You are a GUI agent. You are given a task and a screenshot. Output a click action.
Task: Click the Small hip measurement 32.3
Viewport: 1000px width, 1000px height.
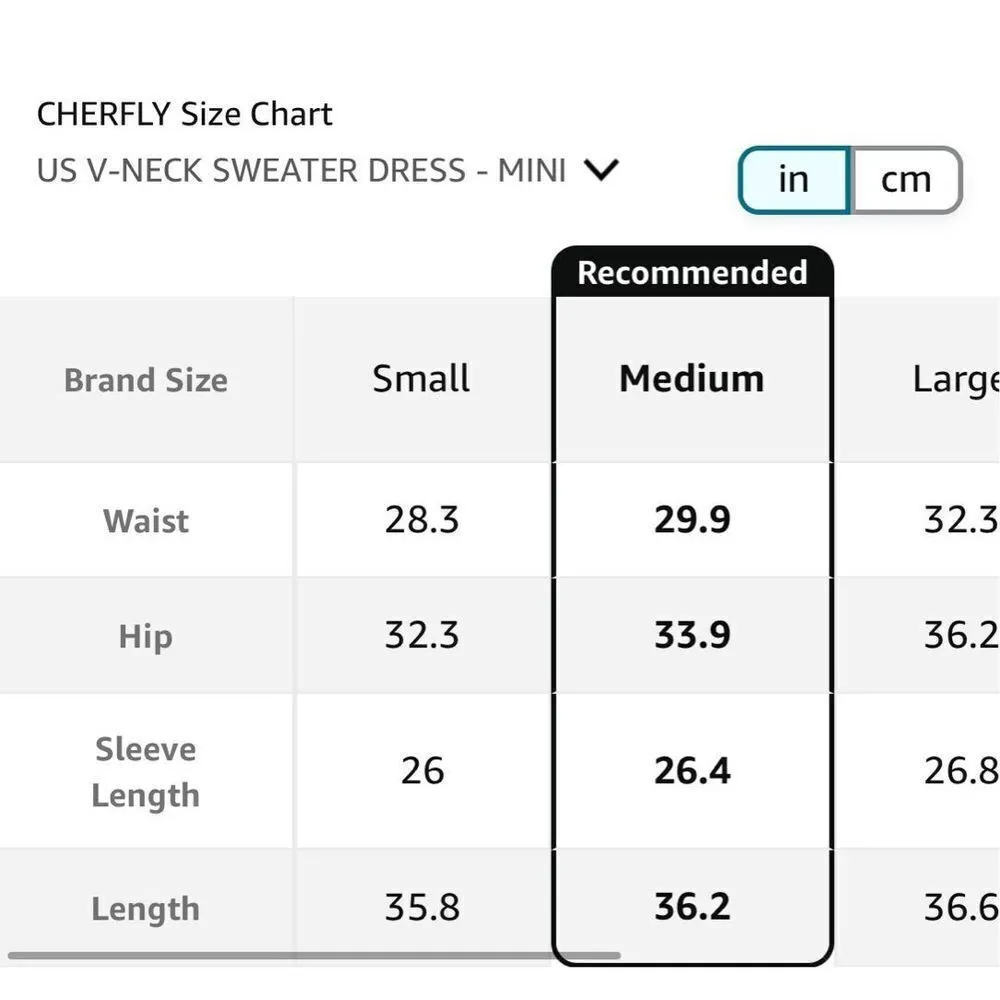[x=420, y=635]
